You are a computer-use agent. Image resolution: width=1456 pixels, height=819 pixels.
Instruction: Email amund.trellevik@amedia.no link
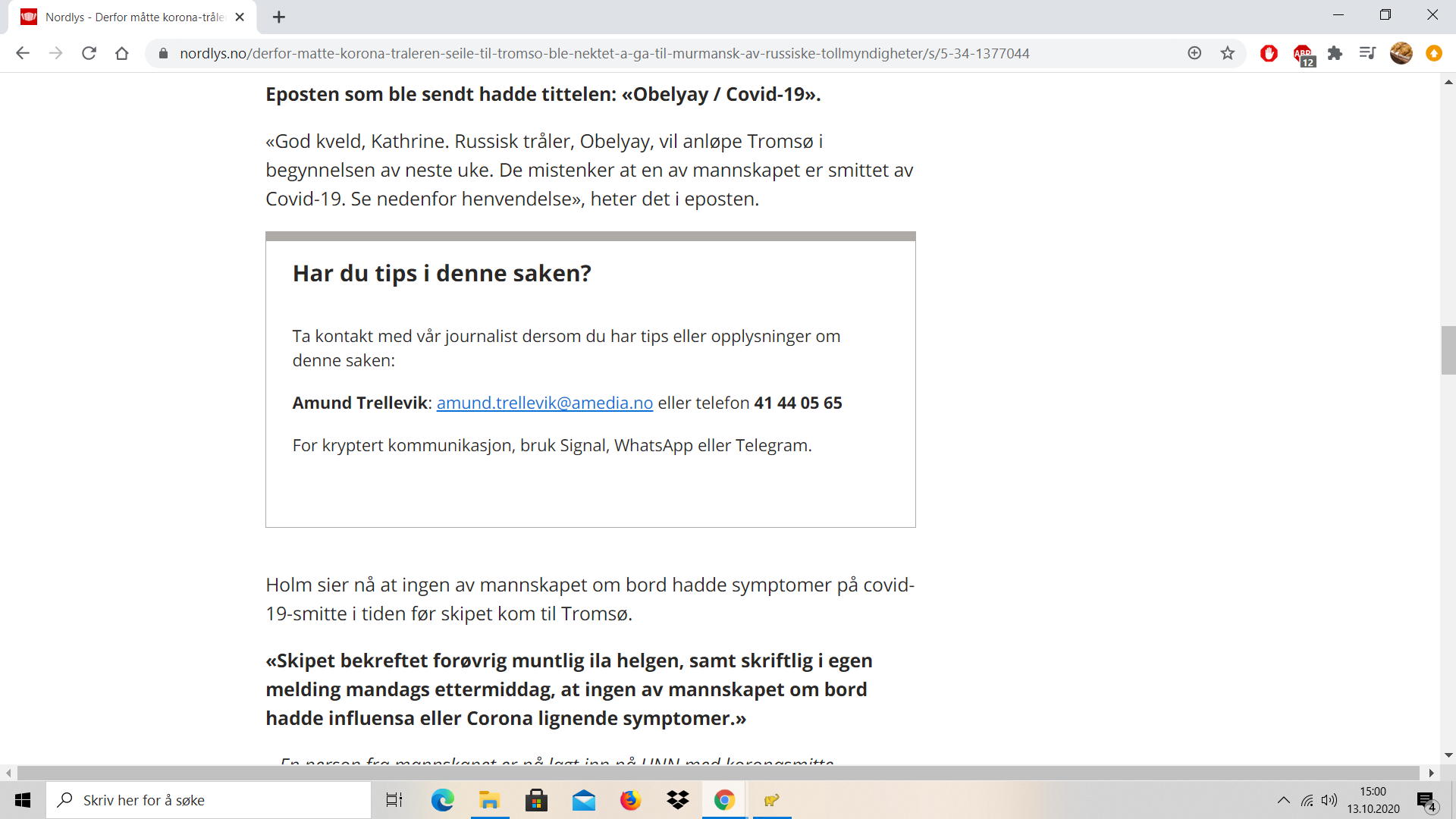coord(544,403)
